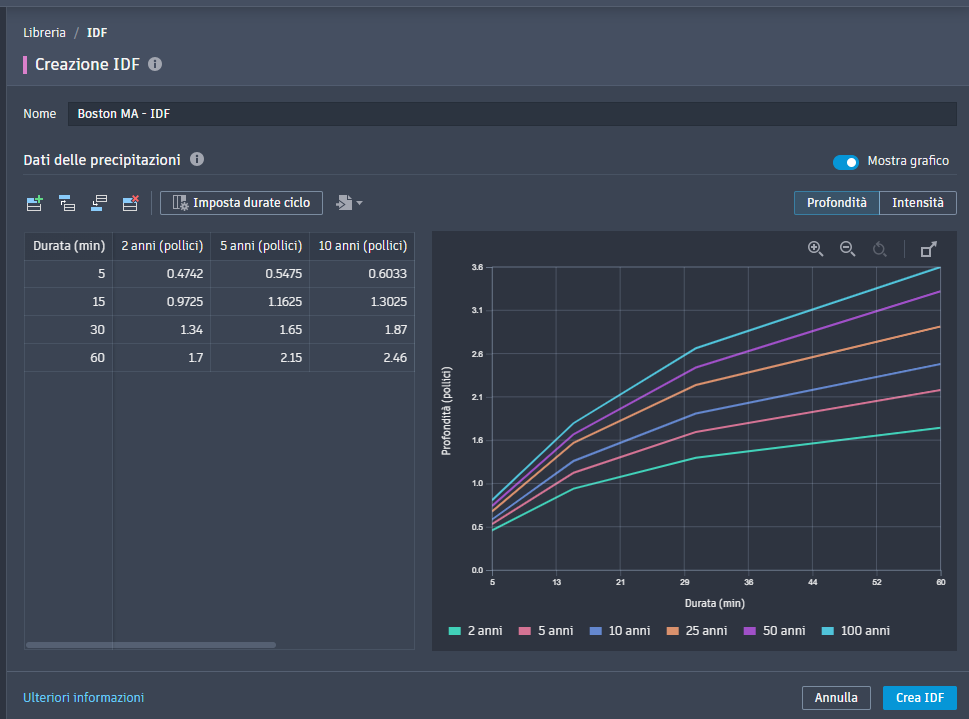Go to Libreria in the breadcrumb

[44, 33]
